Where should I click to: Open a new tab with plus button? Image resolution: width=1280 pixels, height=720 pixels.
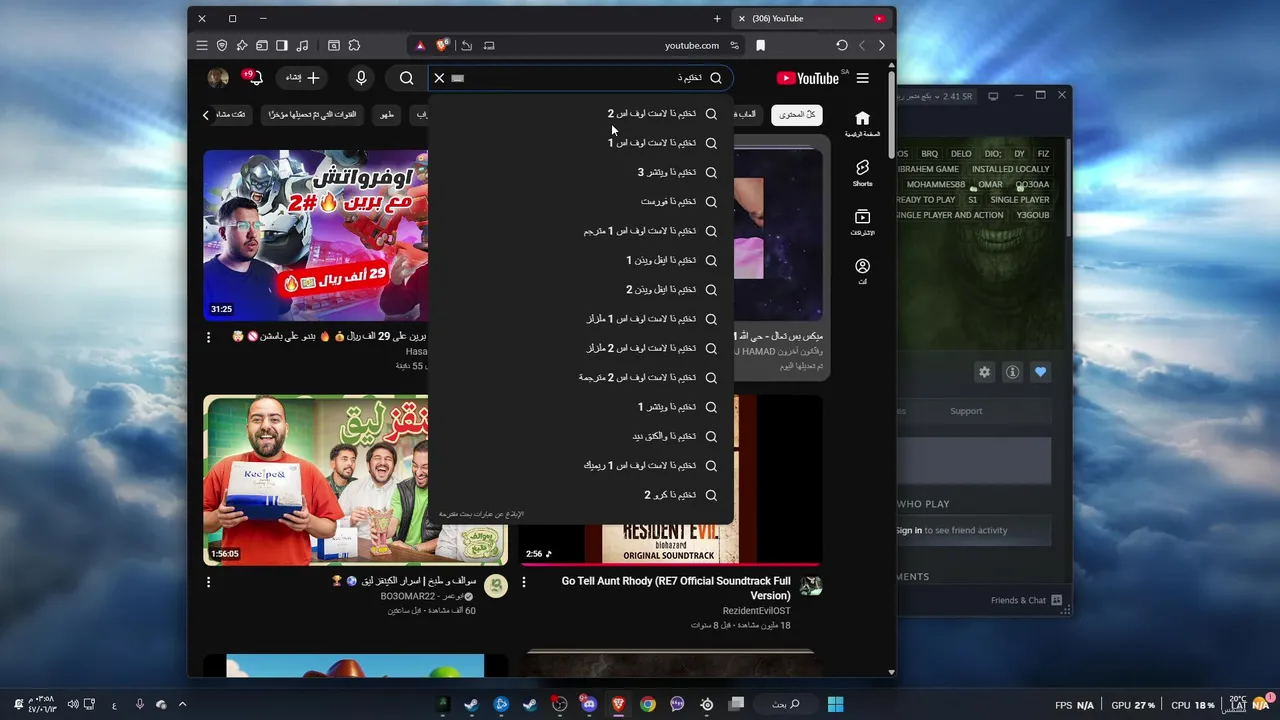point(717,19)
